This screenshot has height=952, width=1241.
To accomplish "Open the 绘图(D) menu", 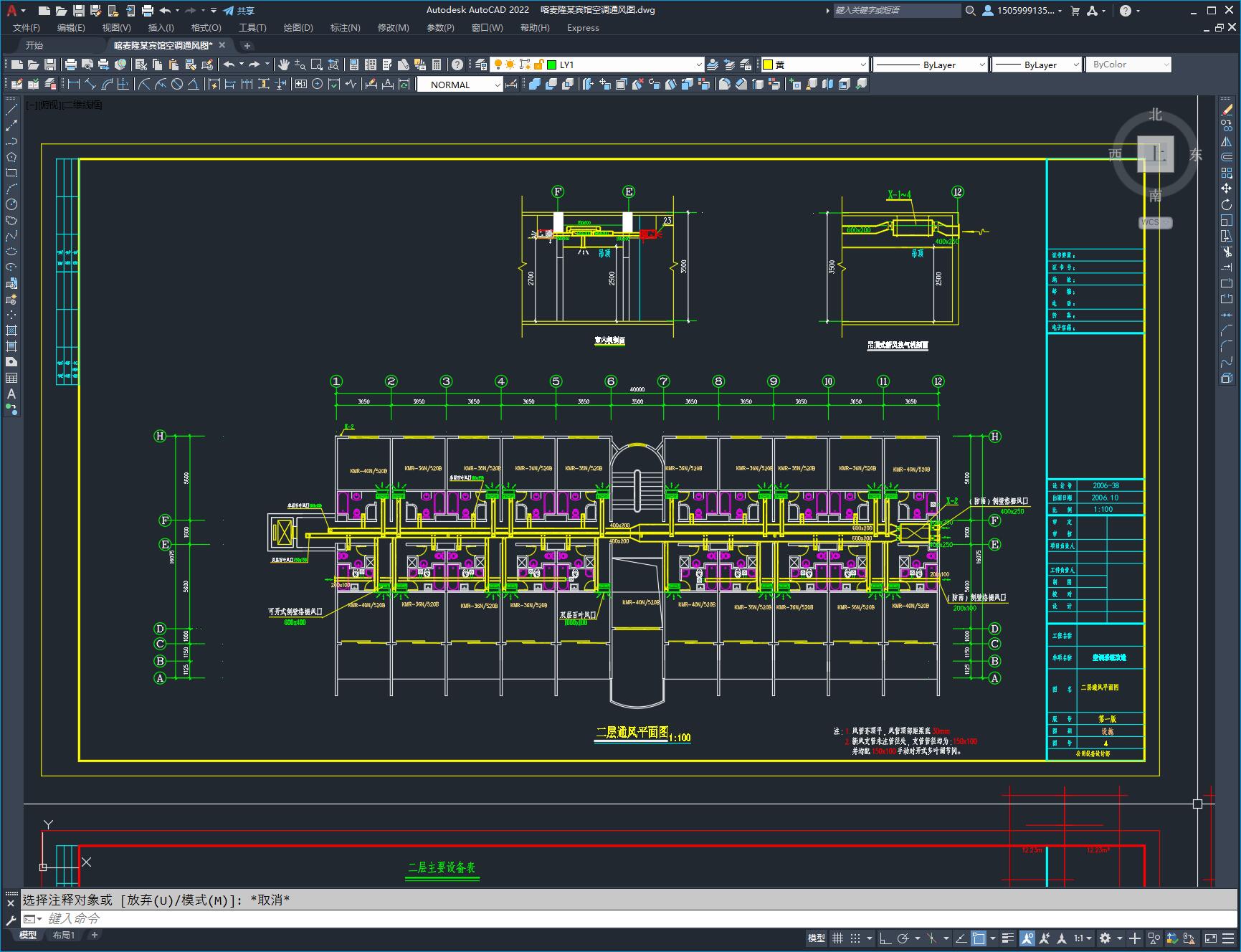I will click(x=298, y=27).
